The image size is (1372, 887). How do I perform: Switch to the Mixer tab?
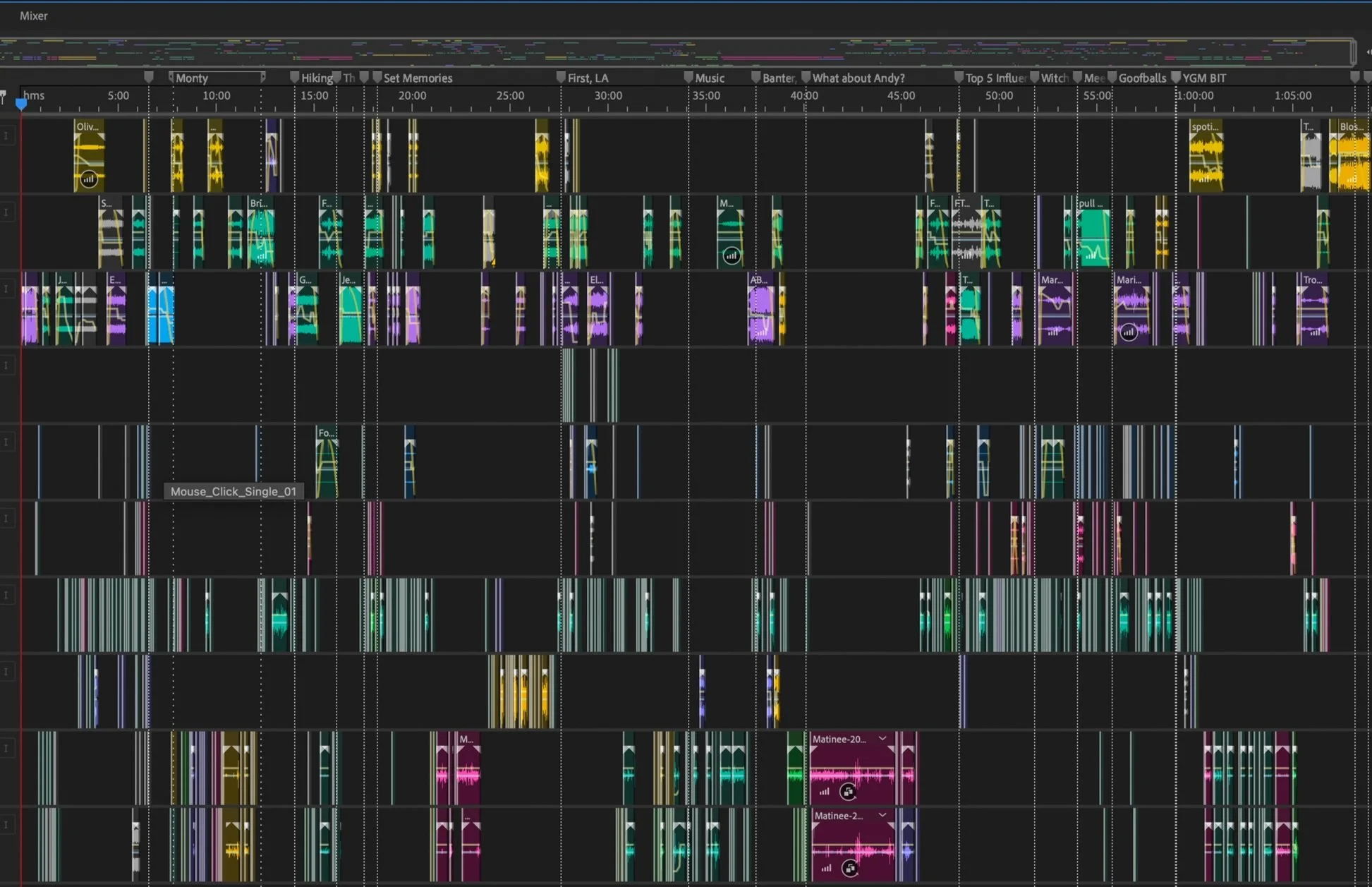coord(33,16)
